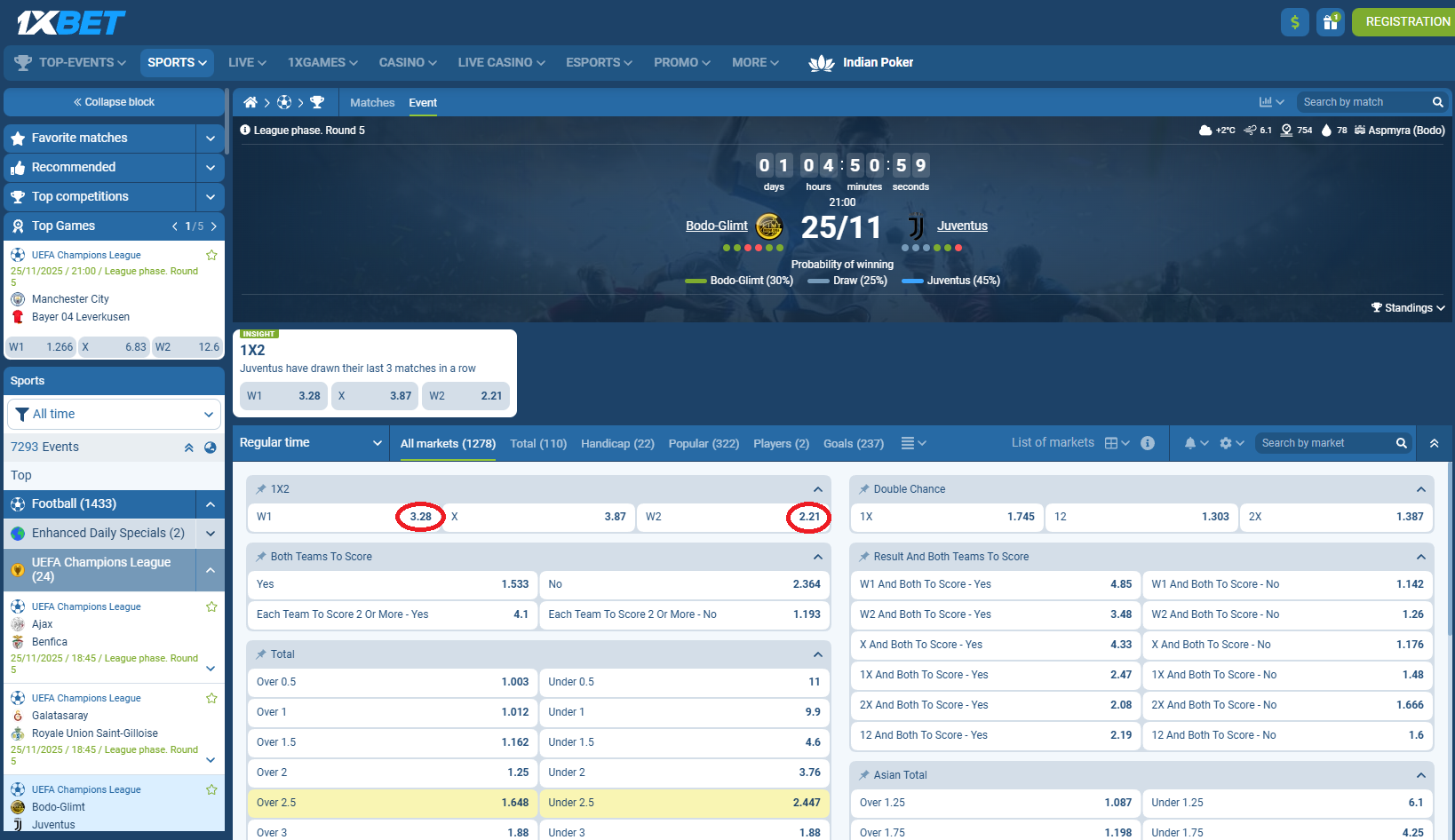Click the Juventus probability of winning bar
This screenshot has height=840, width=1455.
(x=910, y=281)
